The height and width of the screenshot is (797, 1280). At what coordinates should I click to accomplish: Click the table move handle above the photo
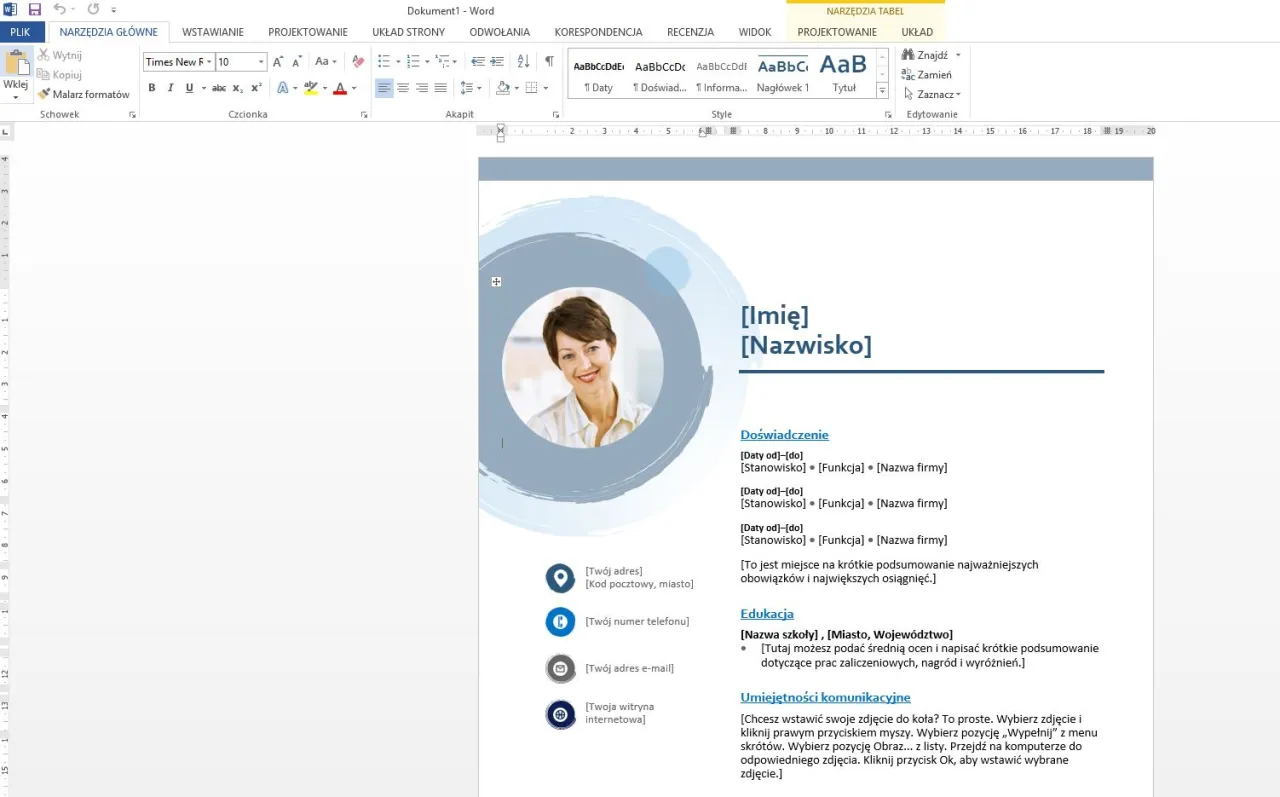click(x=496, y=281)
